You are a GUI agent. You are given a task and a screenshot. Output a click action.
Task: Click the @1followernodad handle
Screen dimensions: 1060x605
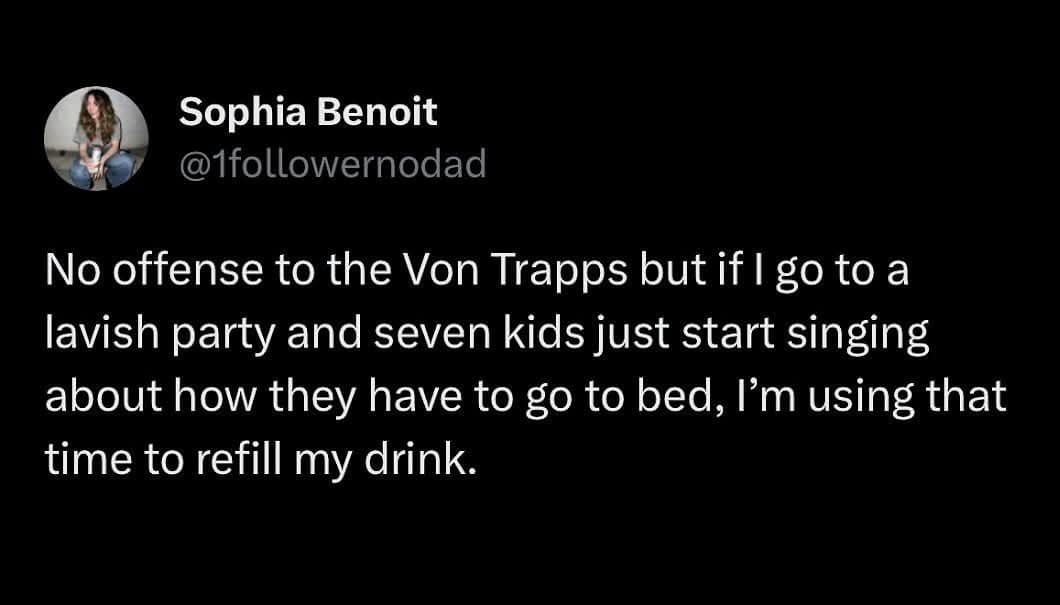(x=332, y=162)
